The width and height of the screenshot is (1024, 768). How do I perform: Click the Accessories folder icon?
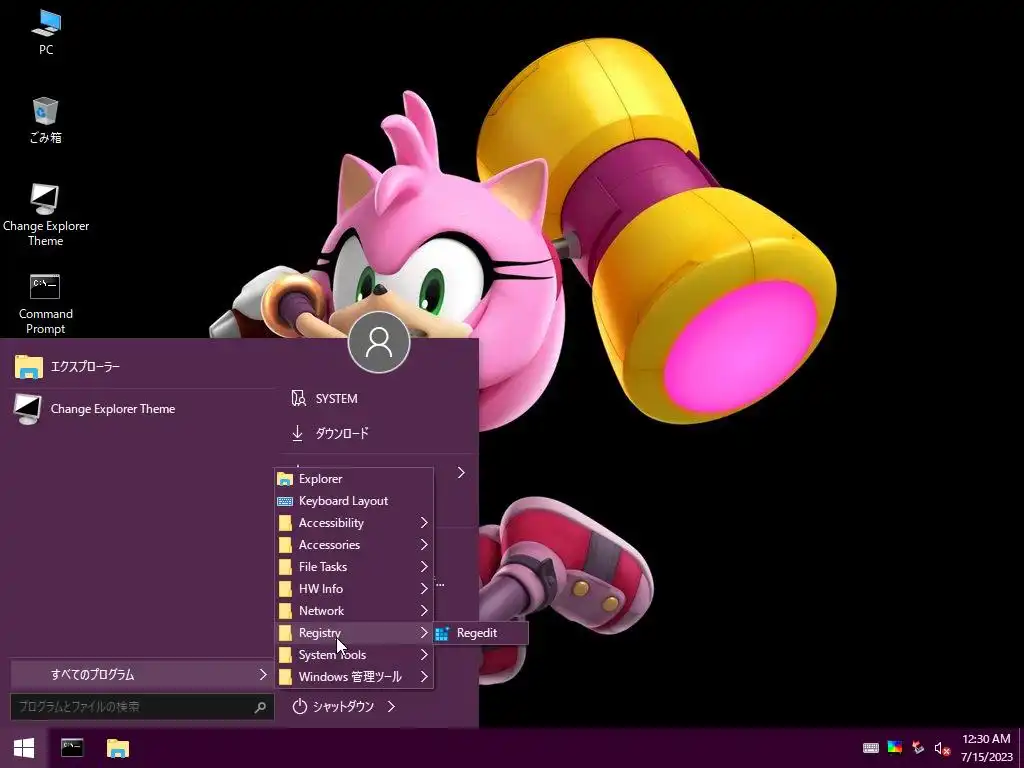285,545
